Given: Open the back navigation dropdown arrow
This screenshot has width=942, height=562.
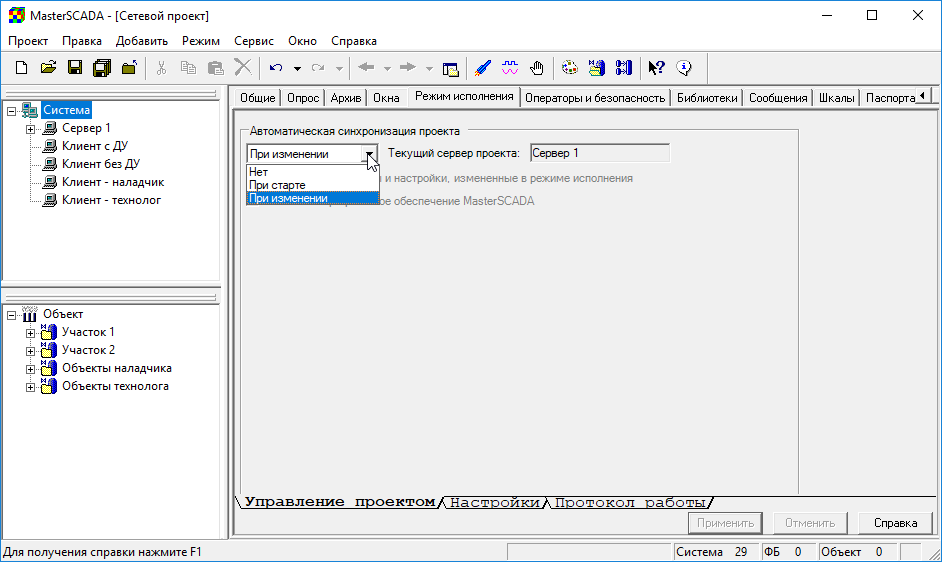Looking at the screenshot, I should click(x=387, y=69).
